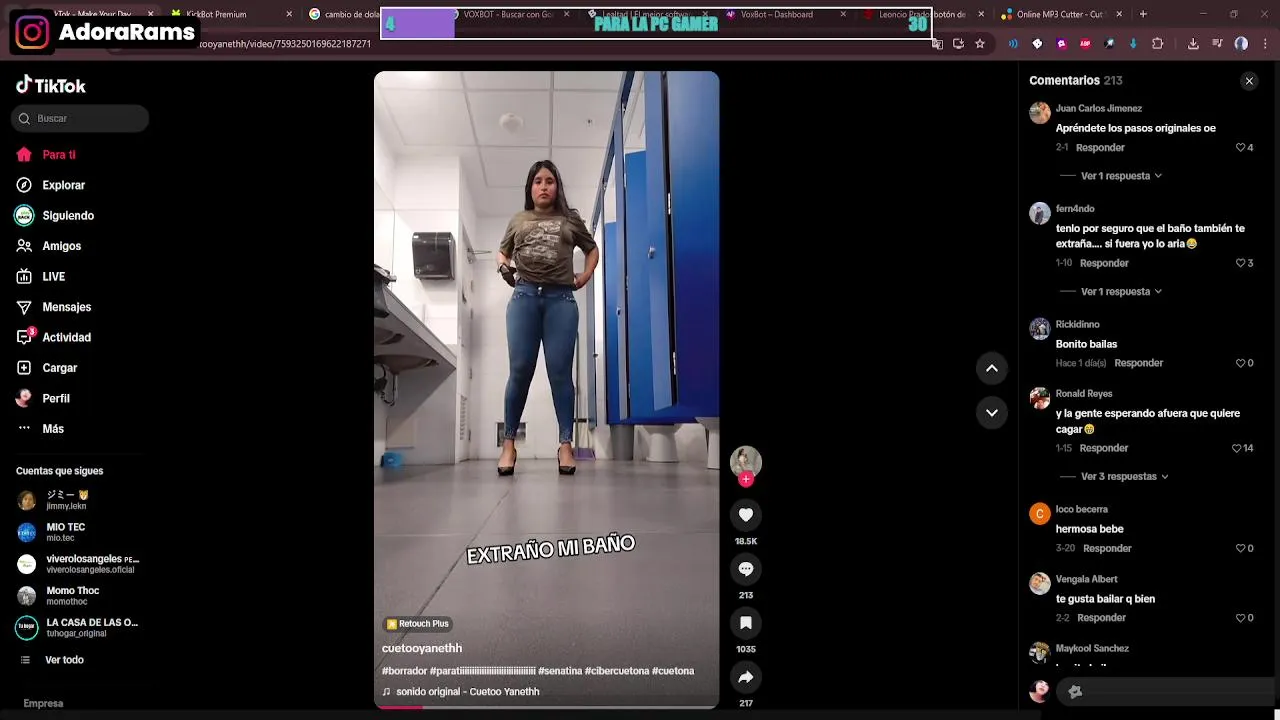Expand Ver 3 respuestas under Ronald Reyes
Image resolution: width=1280 pixels, height=720 pixels.
coord(1125,477)
